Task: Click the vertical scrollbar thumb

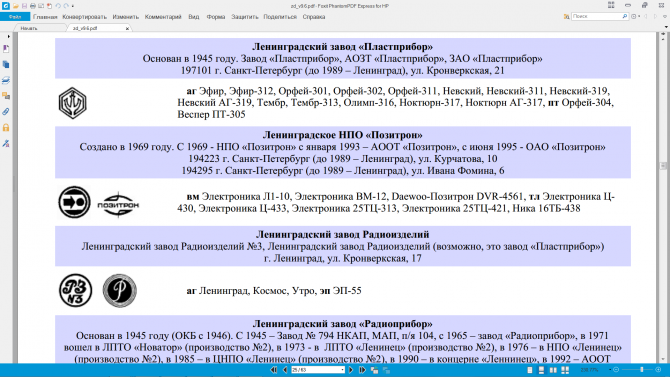Action: 664,165
